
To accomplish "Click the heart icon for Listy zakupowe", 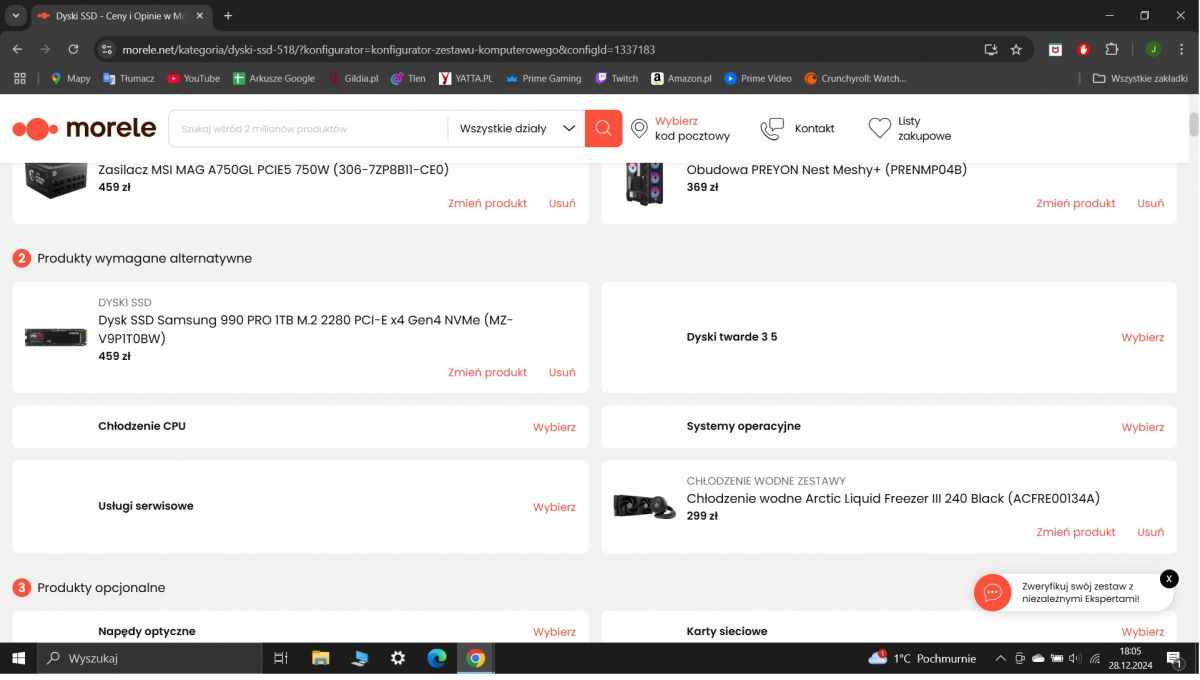I will click(x=879, y=128).
